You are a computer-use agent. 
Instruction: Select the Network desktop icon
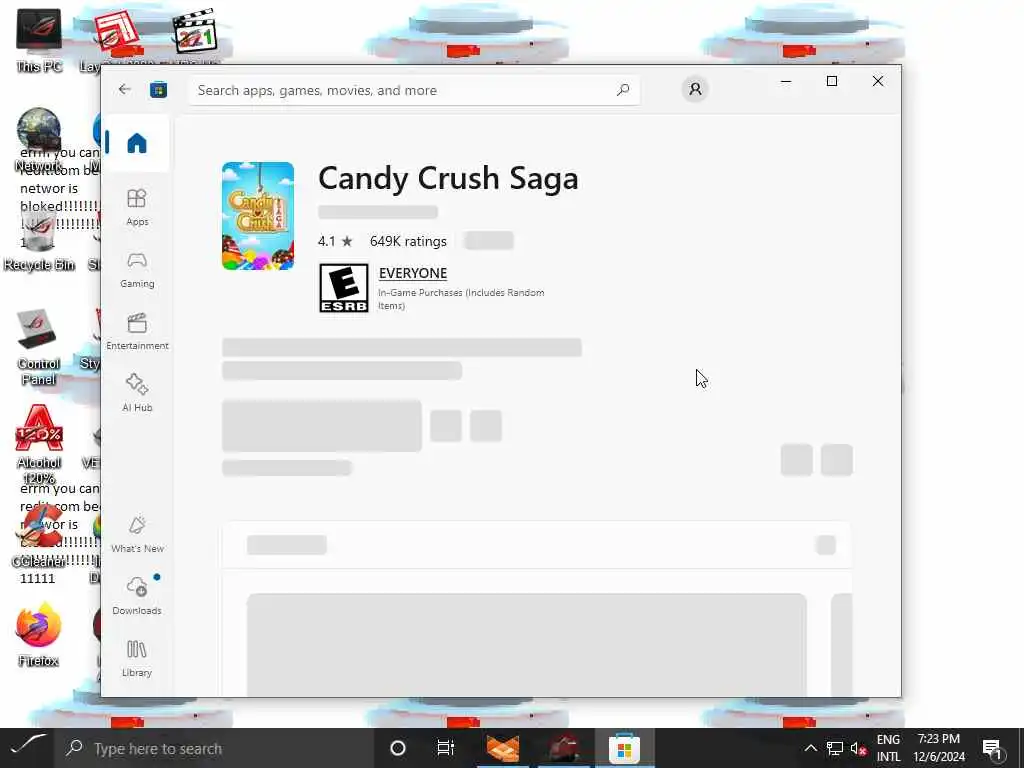39,140
